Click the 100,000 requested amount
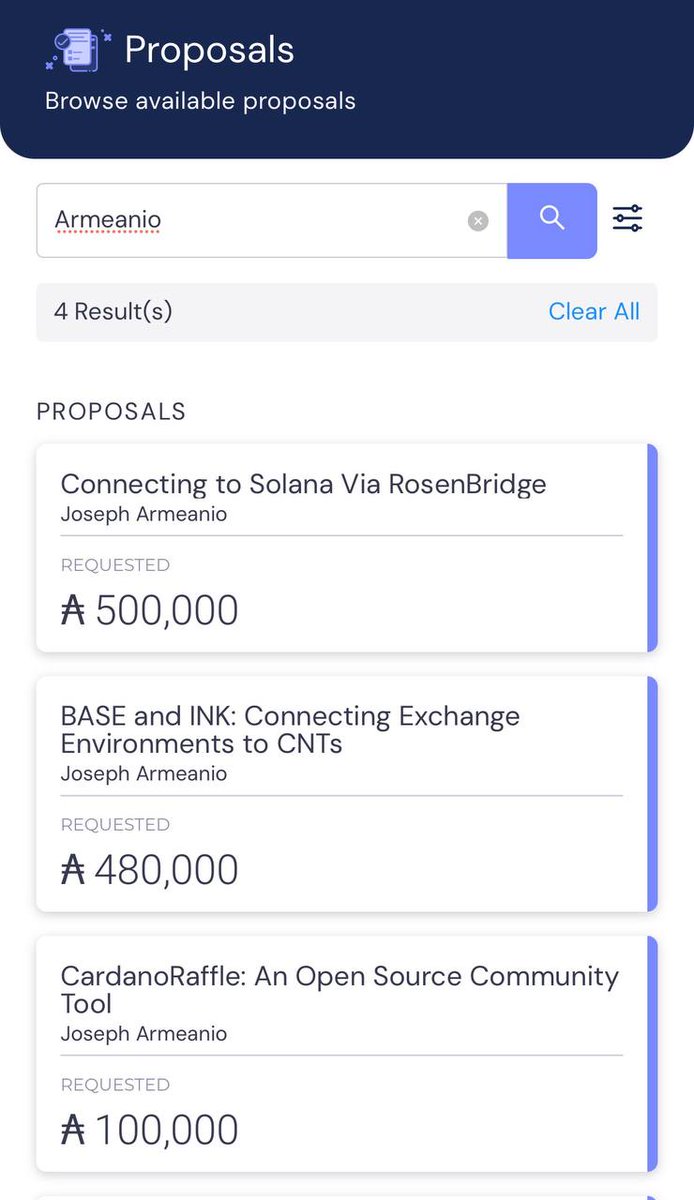The image size is (694, 1200). click(x=166, y=1131)
